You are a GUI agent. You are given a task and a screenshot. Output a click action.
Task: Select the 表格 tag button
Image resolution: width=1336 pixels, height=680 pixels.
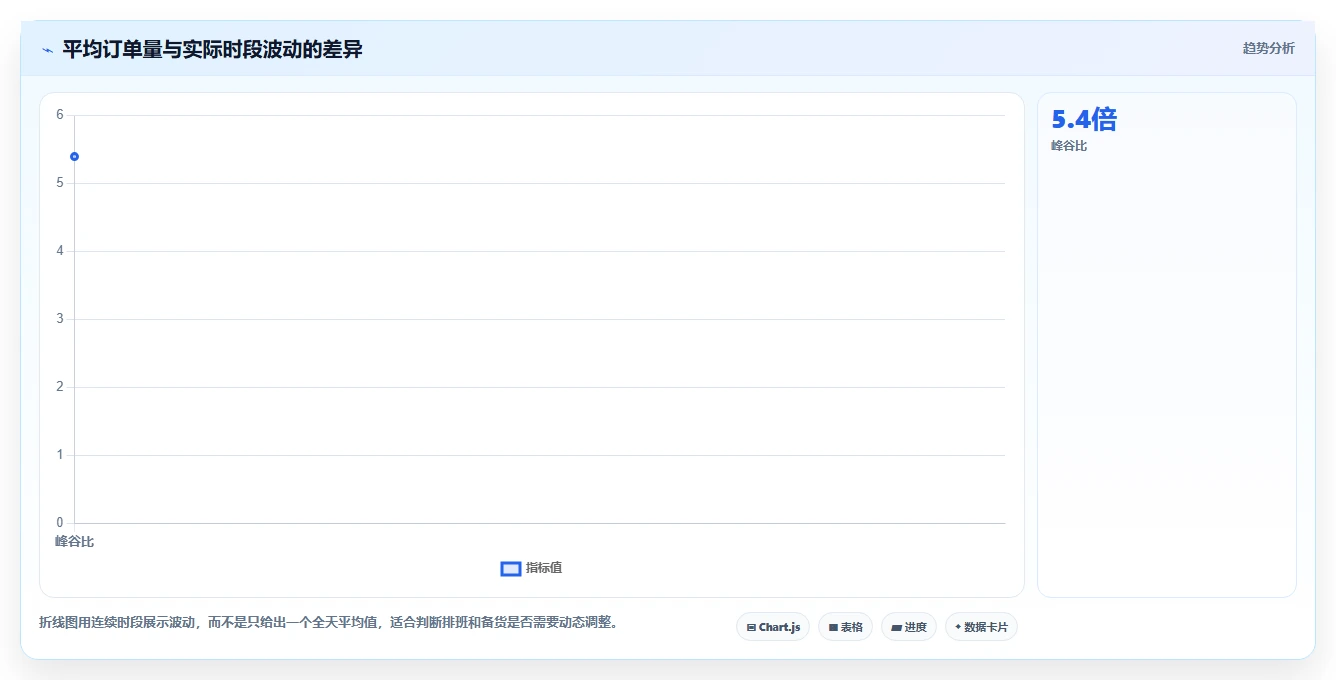(845, 627)
